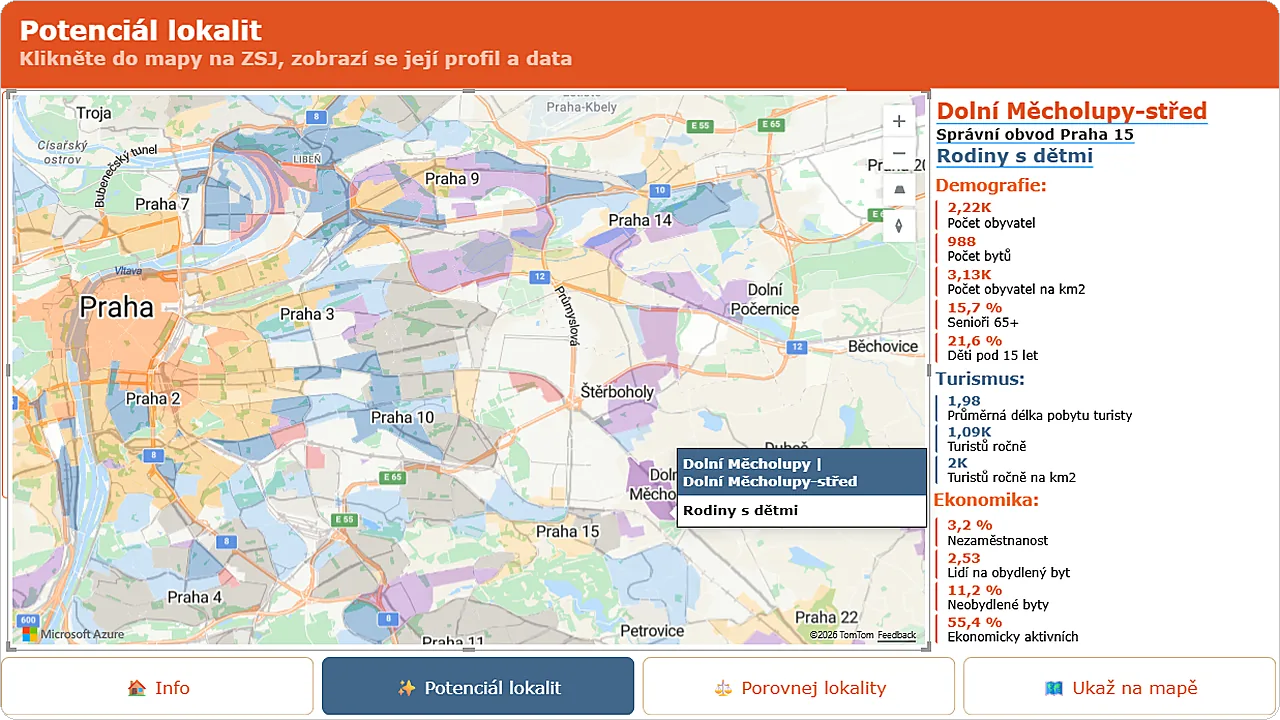
Task: Click the Praha 4 district label
Action: coord(195,597)
